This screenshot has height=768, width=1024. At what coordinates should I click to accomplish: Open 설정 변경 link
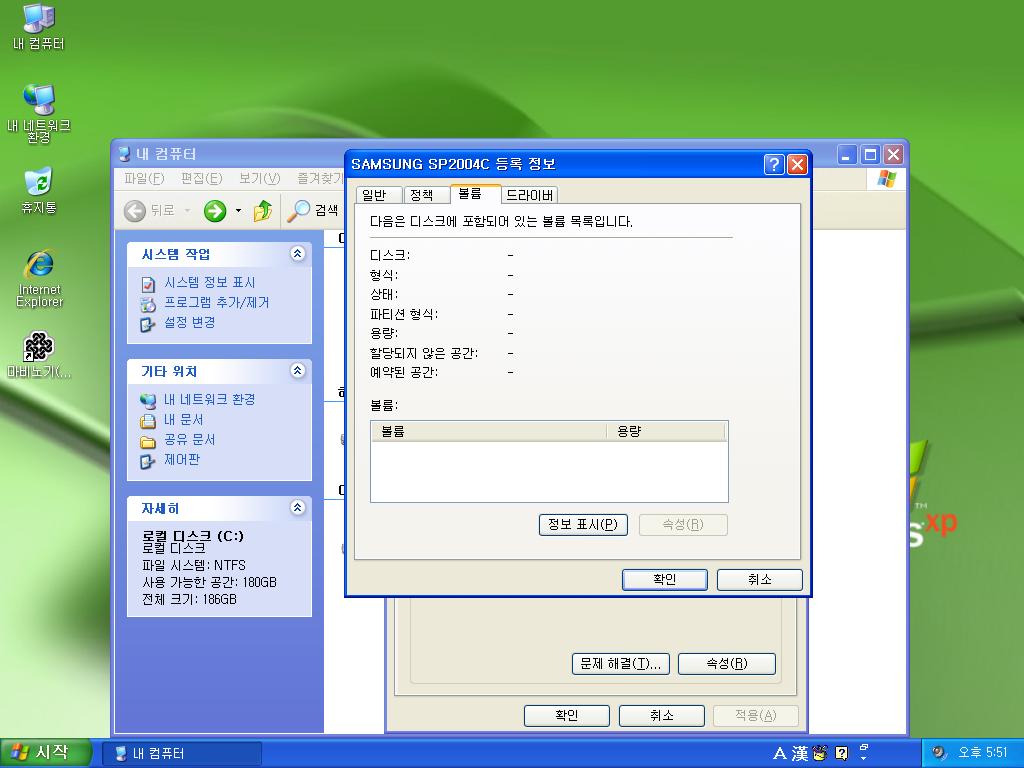(189, 322)
